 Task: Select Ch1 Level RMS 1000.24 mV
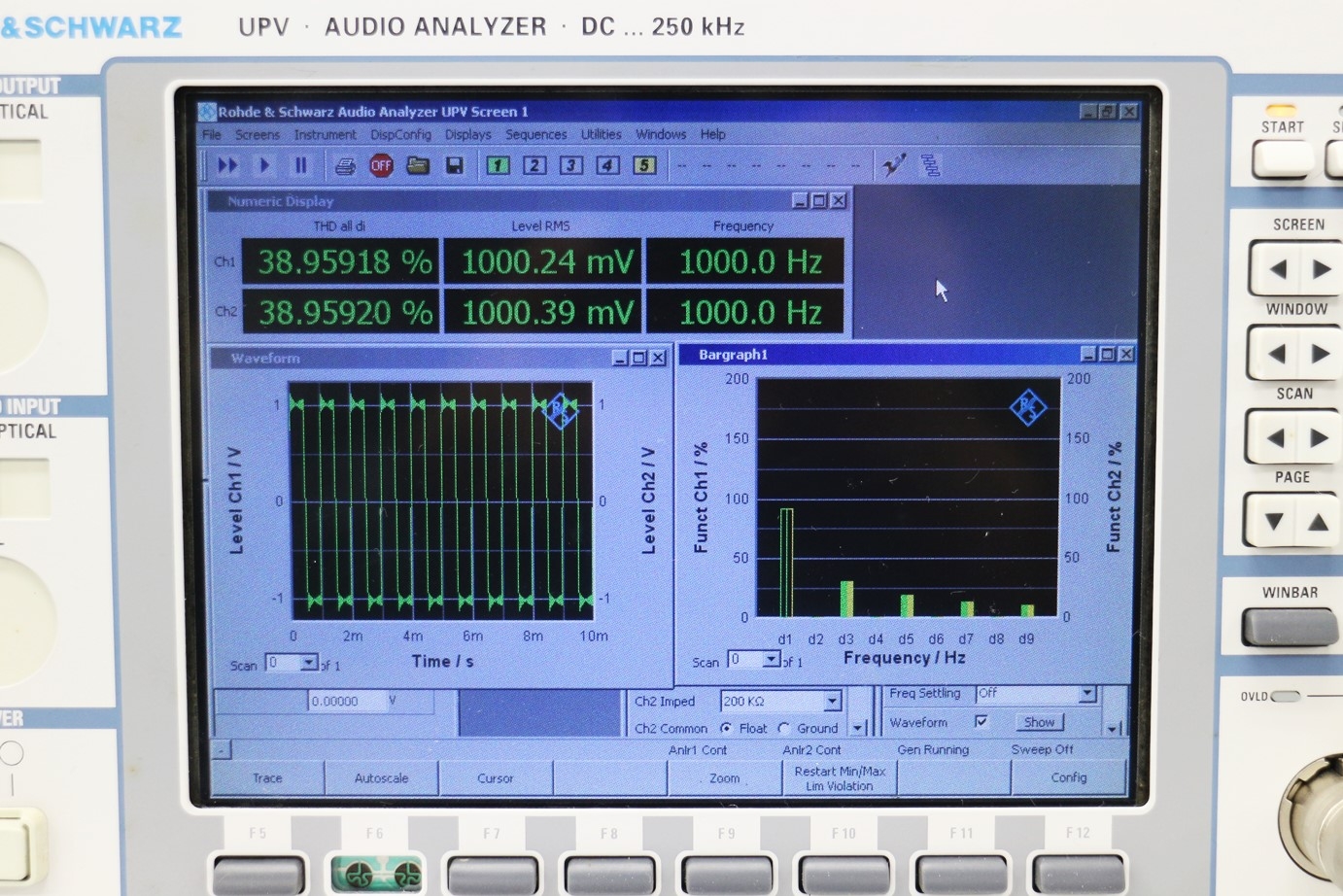coord(543,261)
